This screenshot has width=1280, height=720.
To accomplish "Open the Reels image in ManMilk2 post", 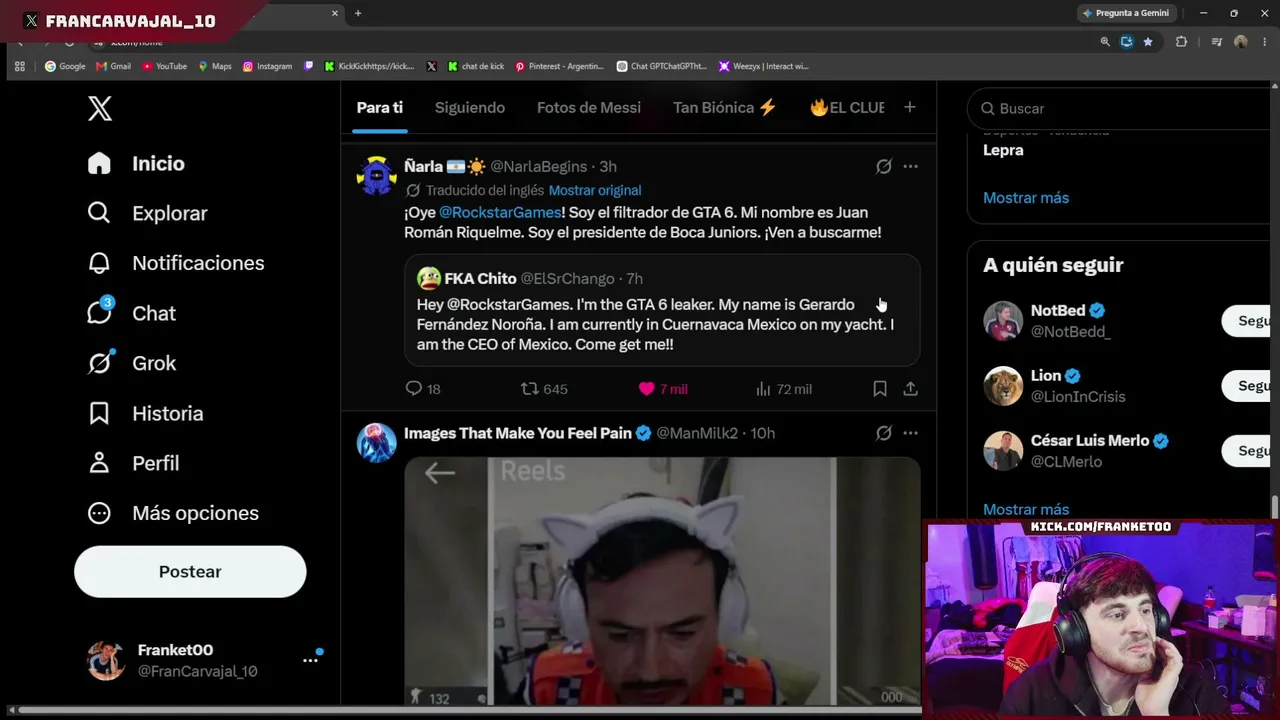I will [x=662, y=582].
